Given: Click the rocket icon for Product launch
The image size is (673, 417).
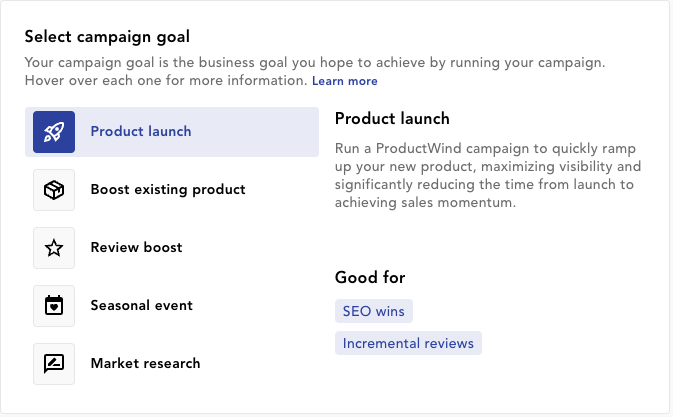Looking at the screenshot, I should point(54,132).
